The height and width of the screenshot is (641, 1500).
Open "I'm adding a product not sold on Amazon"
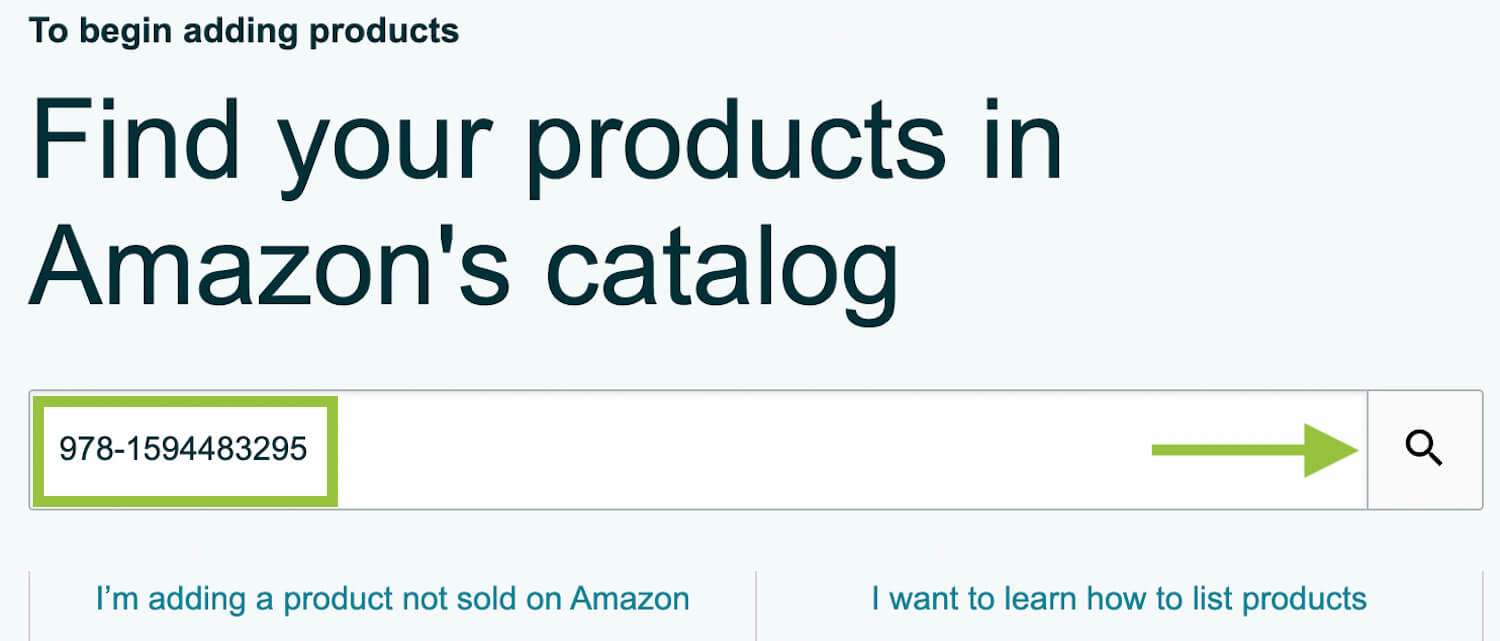click(392, 599)
